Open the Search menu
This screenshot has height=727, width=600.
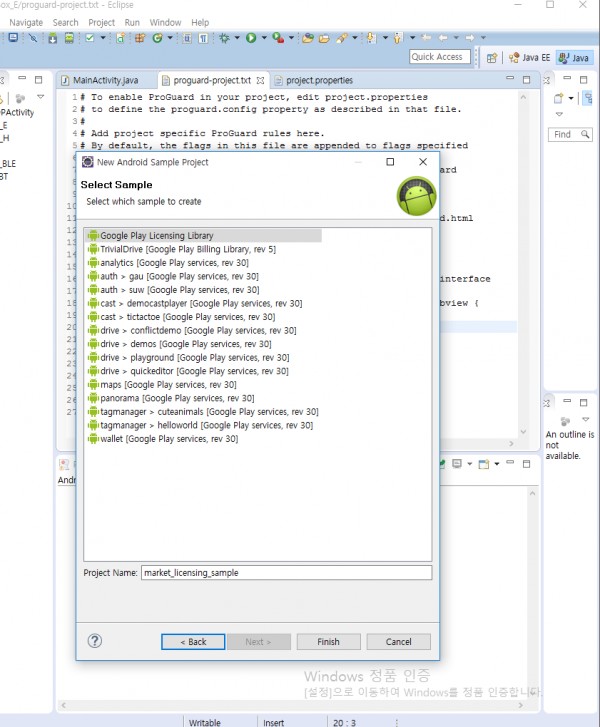click(65, 22)
